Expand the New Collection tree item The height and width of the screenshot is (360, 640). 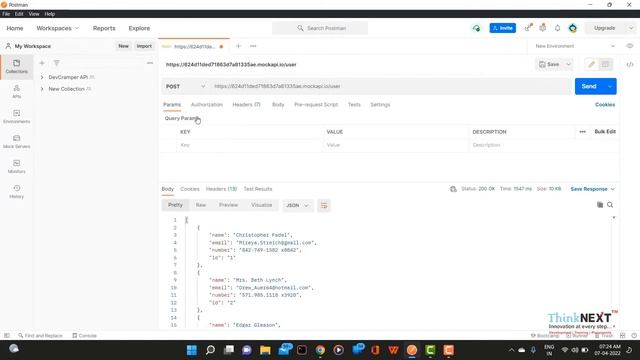coord(42,89)
